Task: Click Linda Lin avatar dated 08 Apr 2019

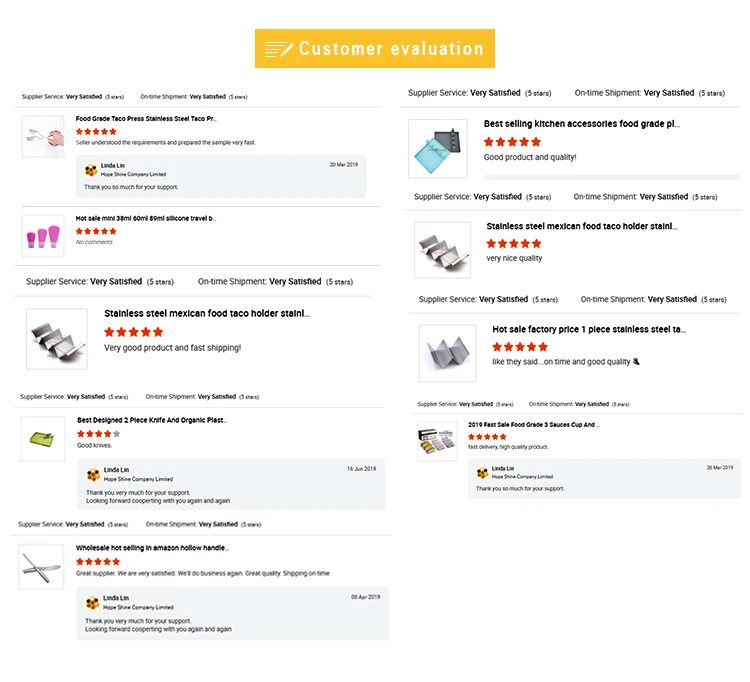Action: 93,602
